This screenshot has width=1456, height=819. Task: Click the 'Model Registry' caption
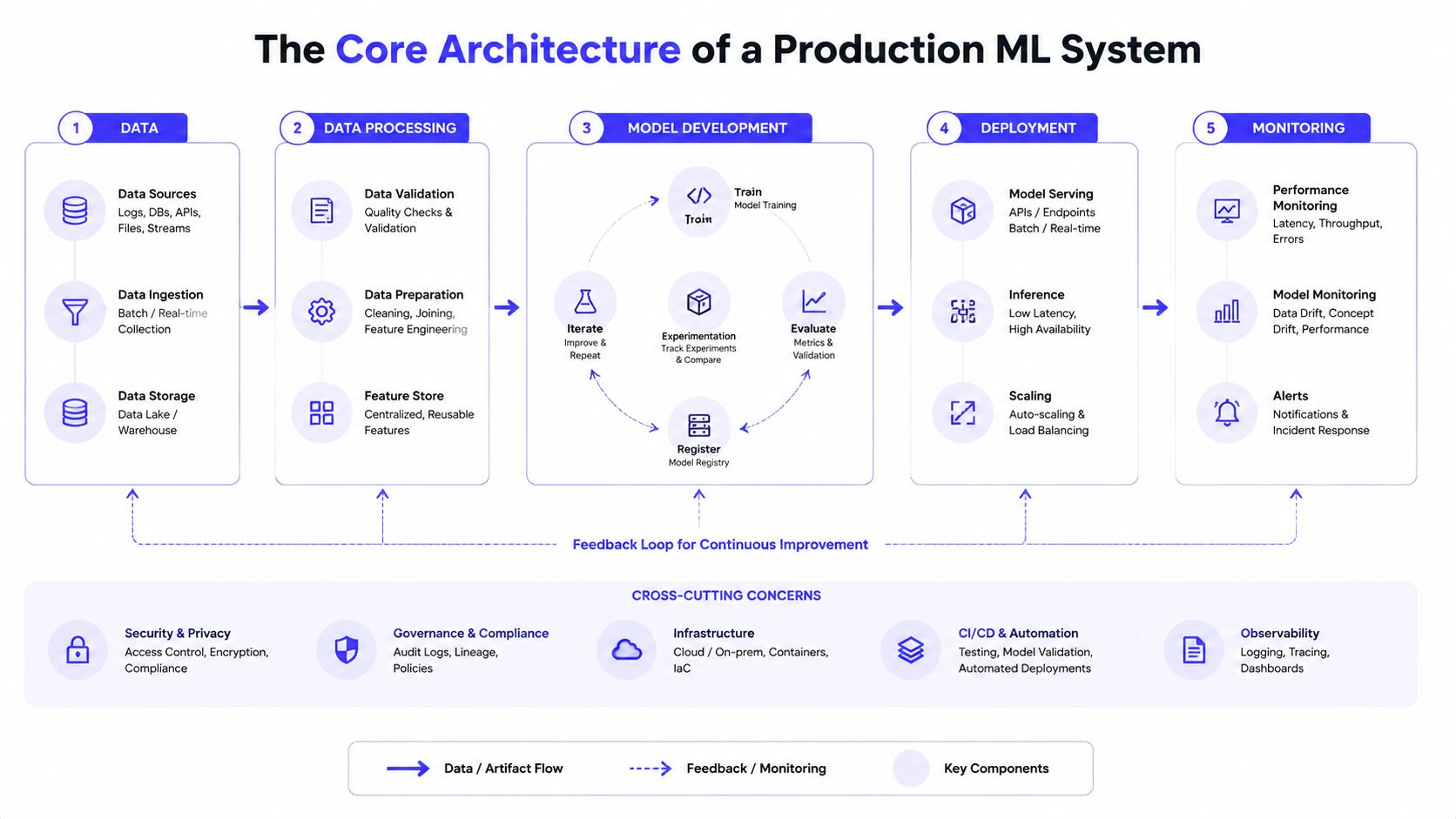[x=698, y=463]
